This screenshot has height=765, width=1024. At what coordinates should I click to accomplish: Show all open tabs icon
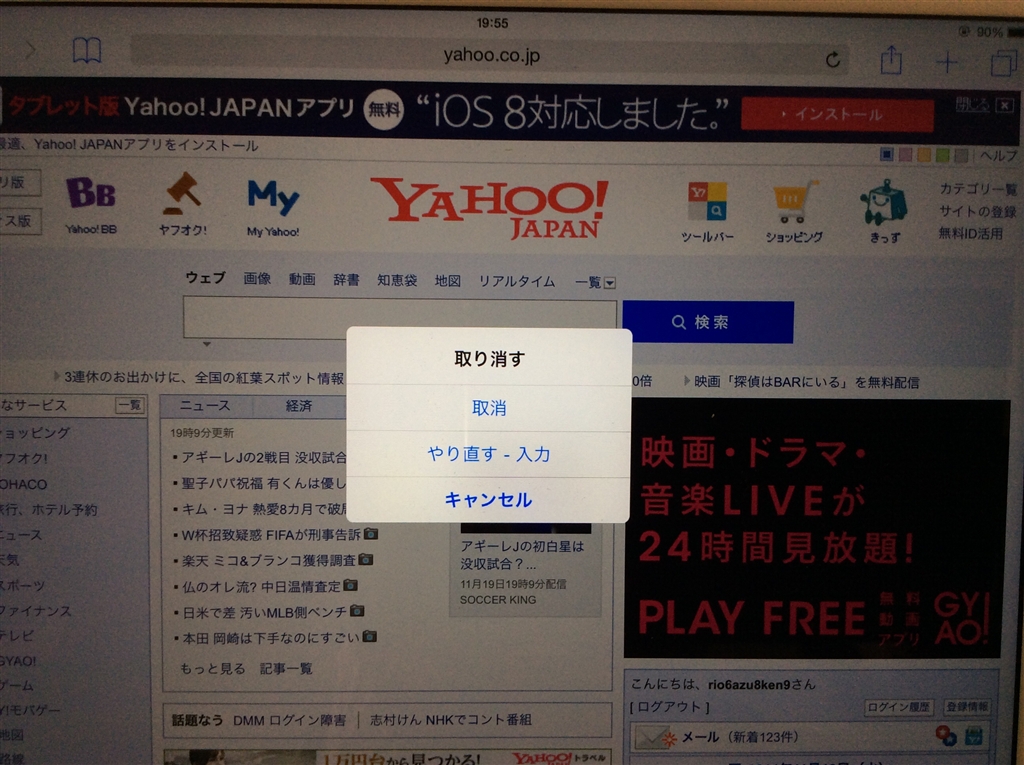pyautogui.click(x=1003, y=63)
